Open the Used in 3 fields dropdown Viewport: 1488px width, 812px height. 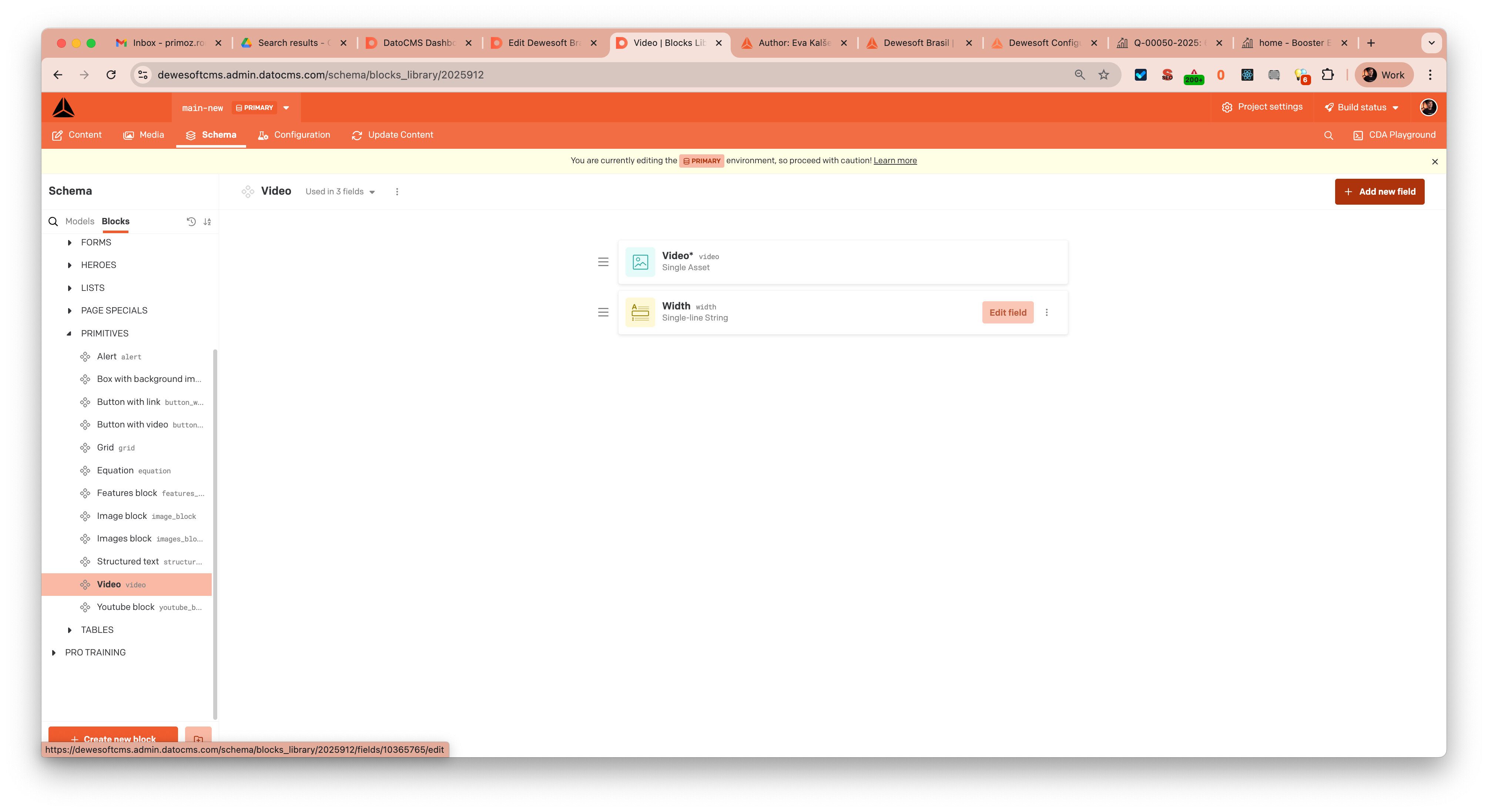[x=340, y=192]
